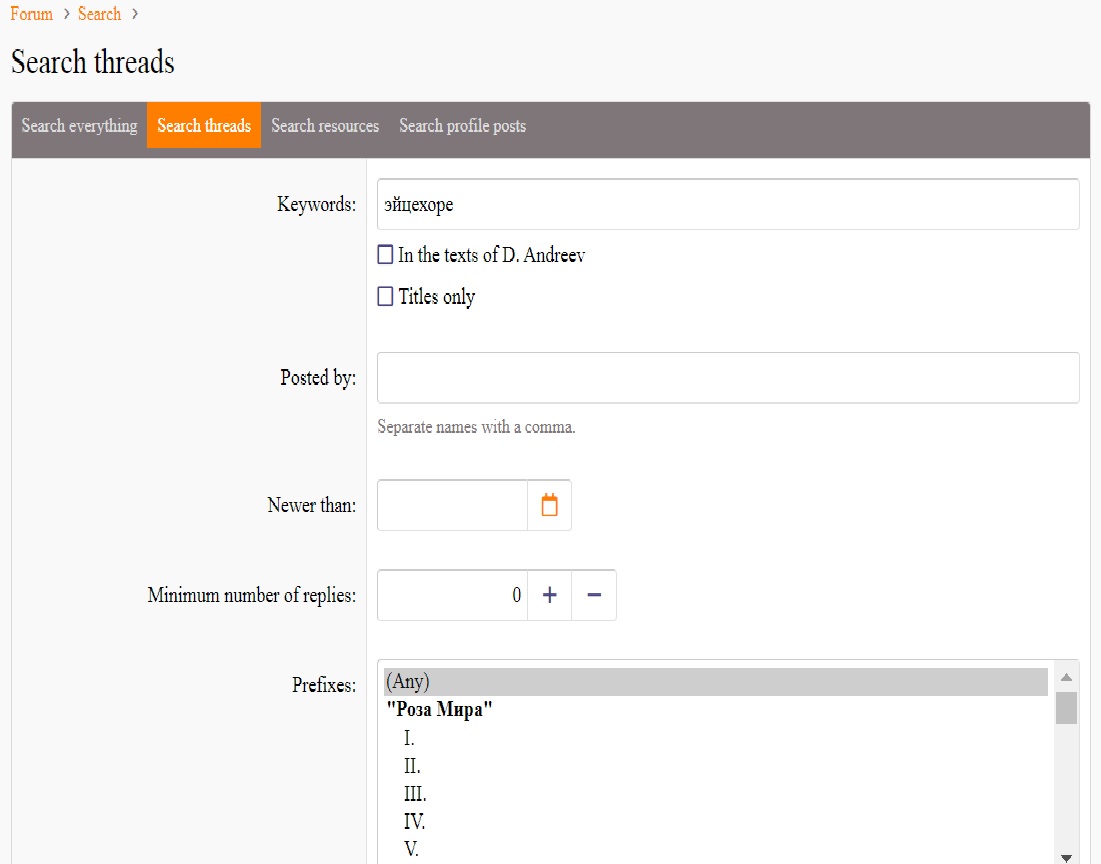
Task: Go to Search profile posts tab
Action: pyautogui.click(x=462, y=125)
